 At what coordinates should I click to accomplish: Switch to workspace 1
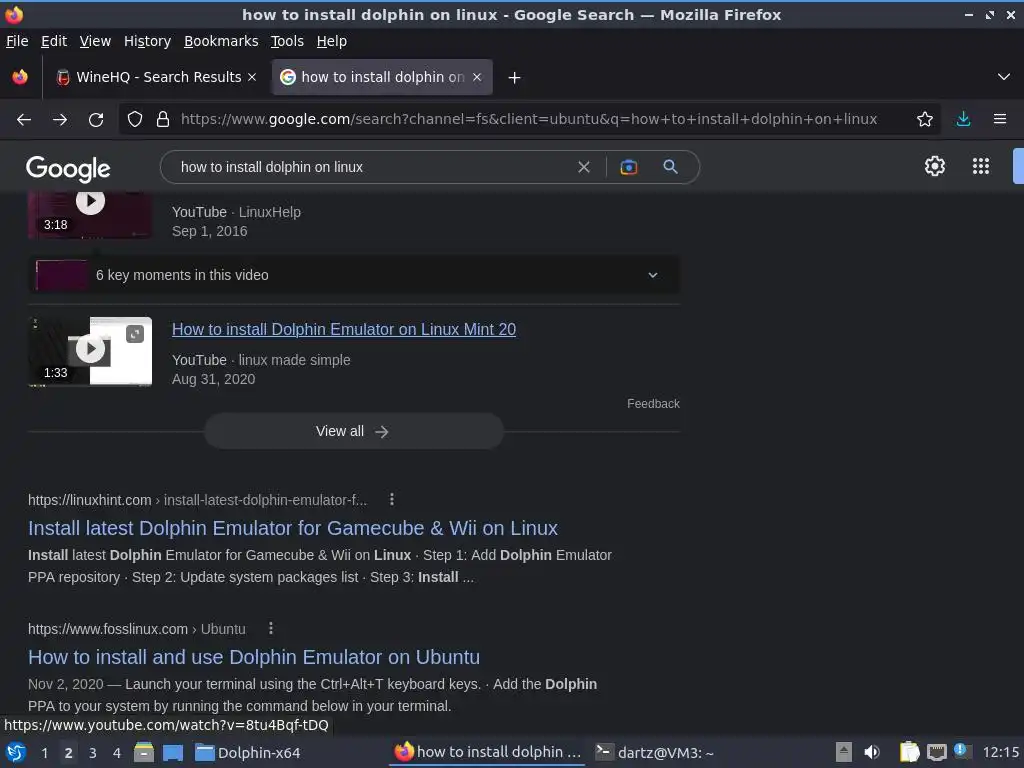point(44,753)
